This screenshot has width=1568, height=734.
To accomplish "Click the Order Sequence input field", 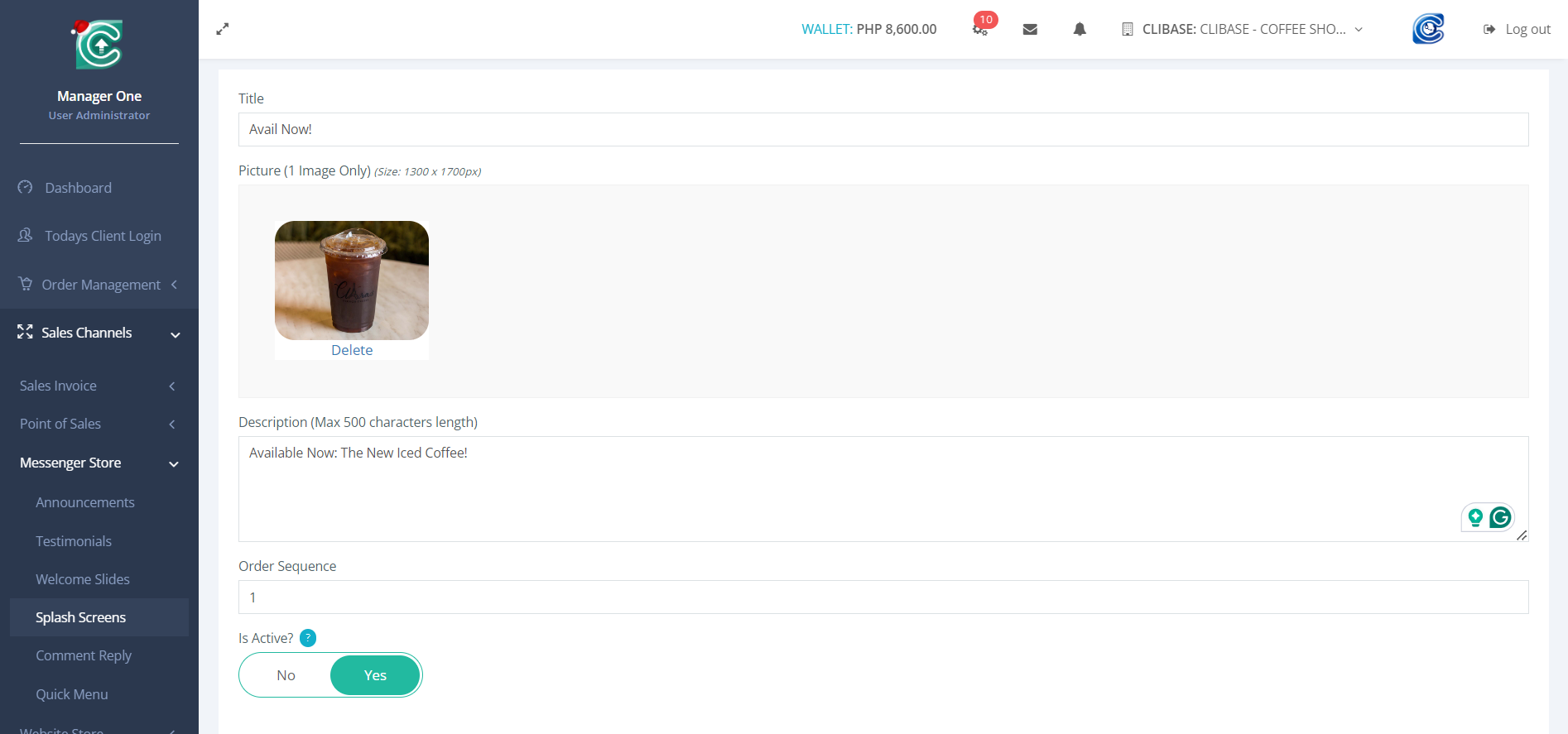I will click(x=883, y=597).
